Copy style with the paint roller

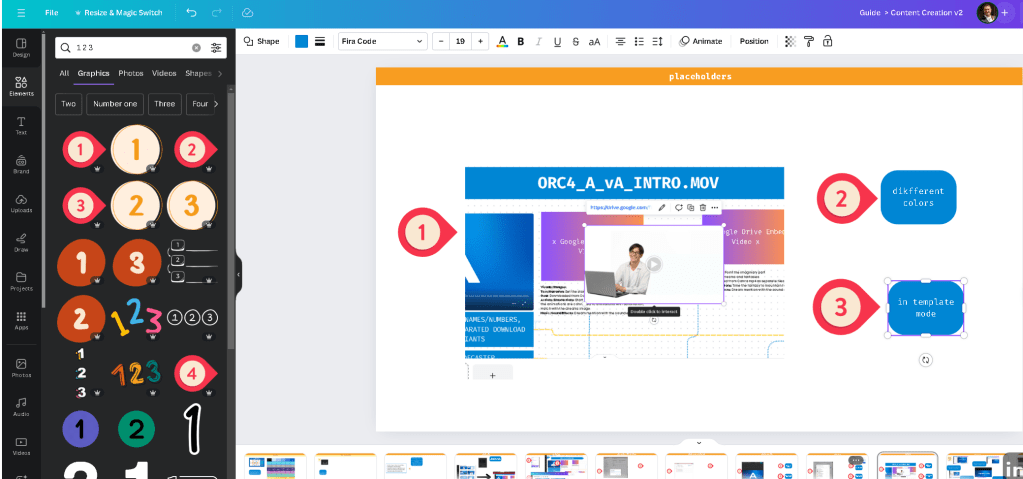click(x=809, y=41)
